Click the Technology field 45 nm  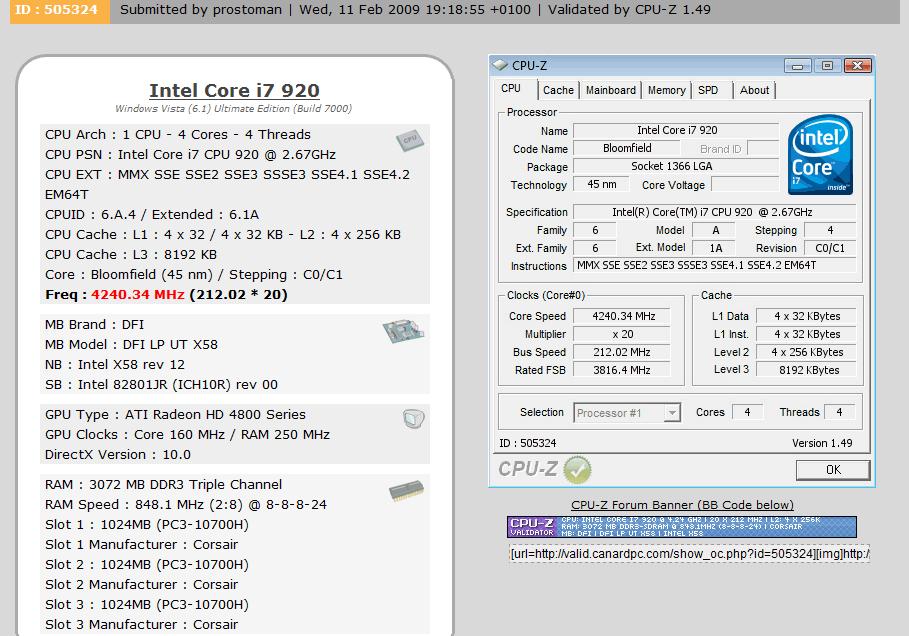[x=601, y=184]
